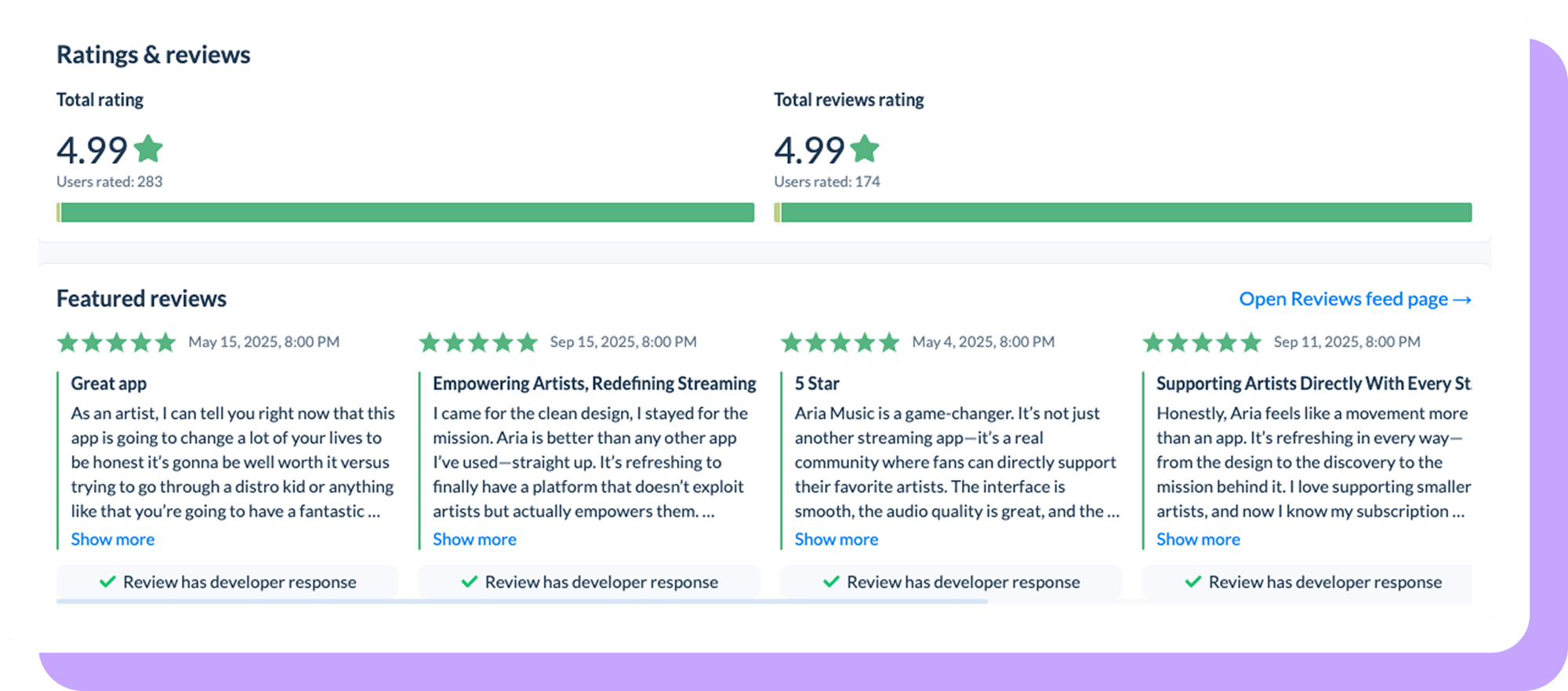Click the green star beside Total reviews rating
Viewport: 1568px width, 691px height.
coord(865,148)
